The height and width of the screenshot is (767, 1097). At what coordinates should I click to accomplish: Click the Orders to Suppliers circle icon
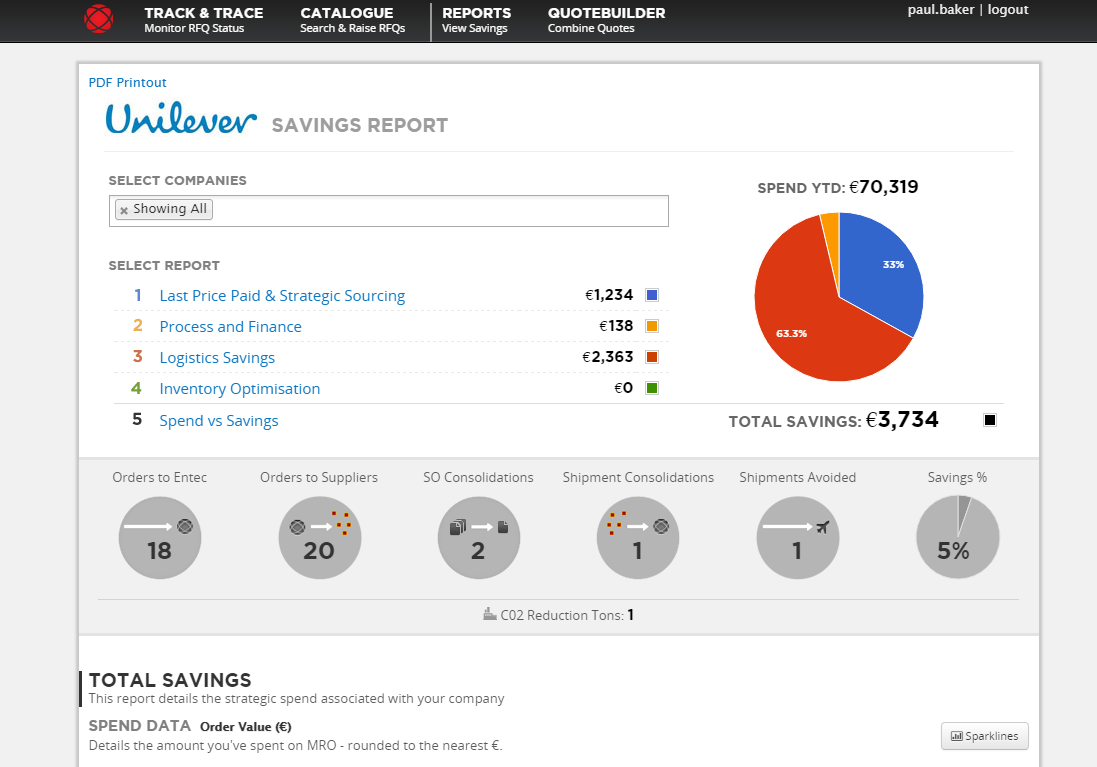click(x=319, y=538)
